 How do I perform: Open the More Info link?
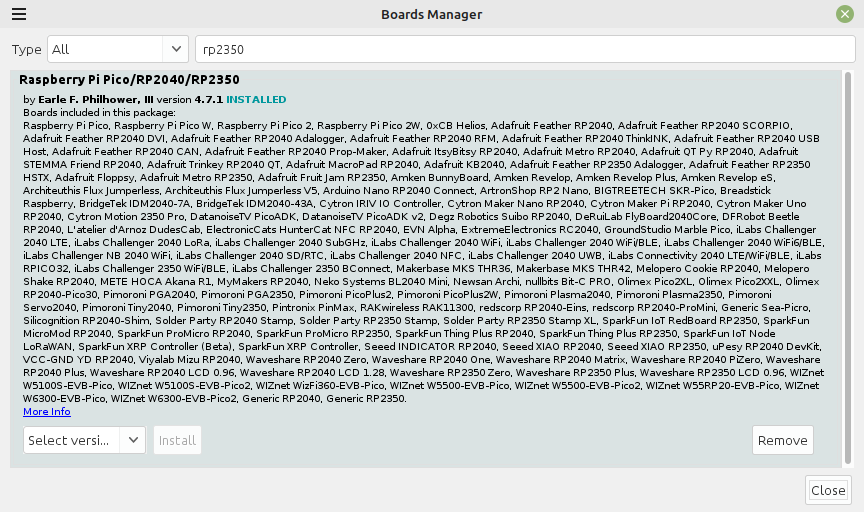[x=47, y=412]
